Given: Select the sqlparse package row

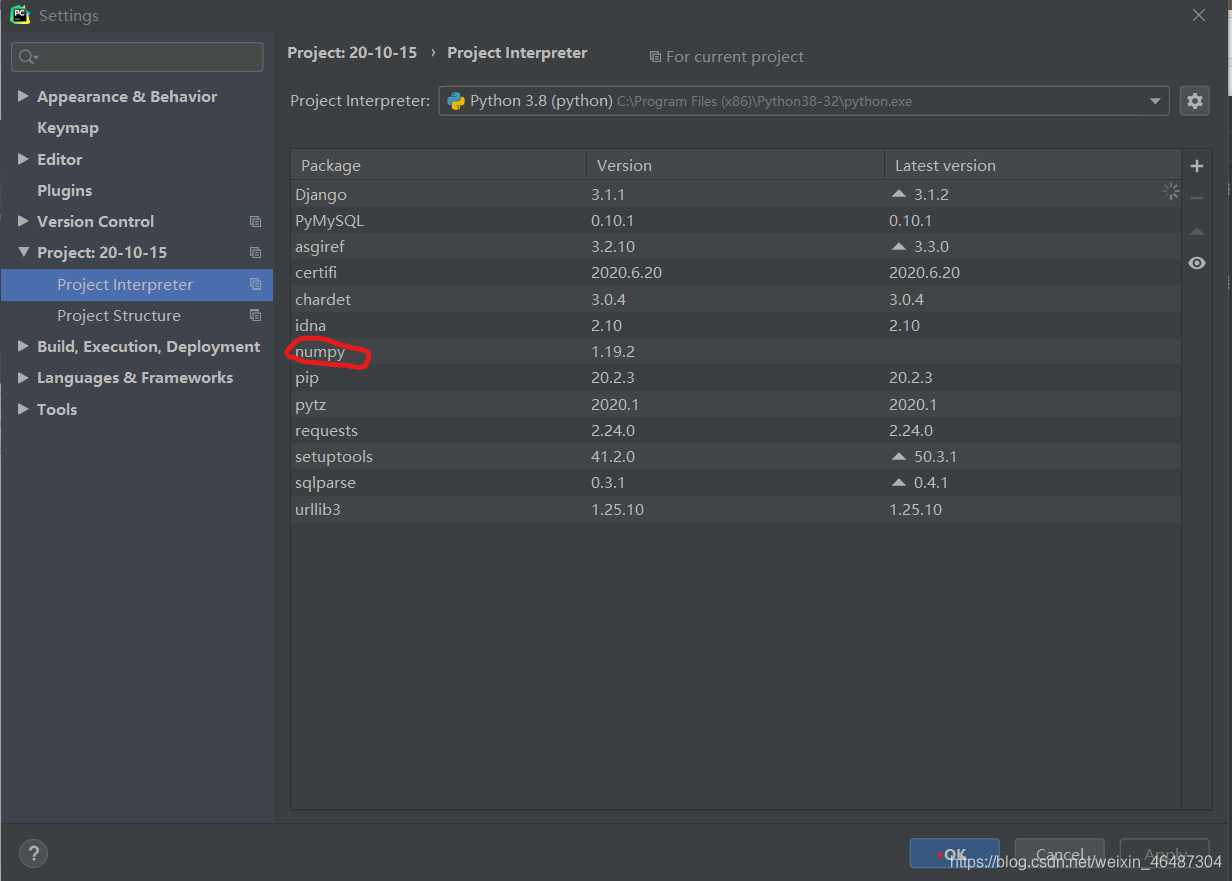Looking at the screenshot, I should point(736,482).
